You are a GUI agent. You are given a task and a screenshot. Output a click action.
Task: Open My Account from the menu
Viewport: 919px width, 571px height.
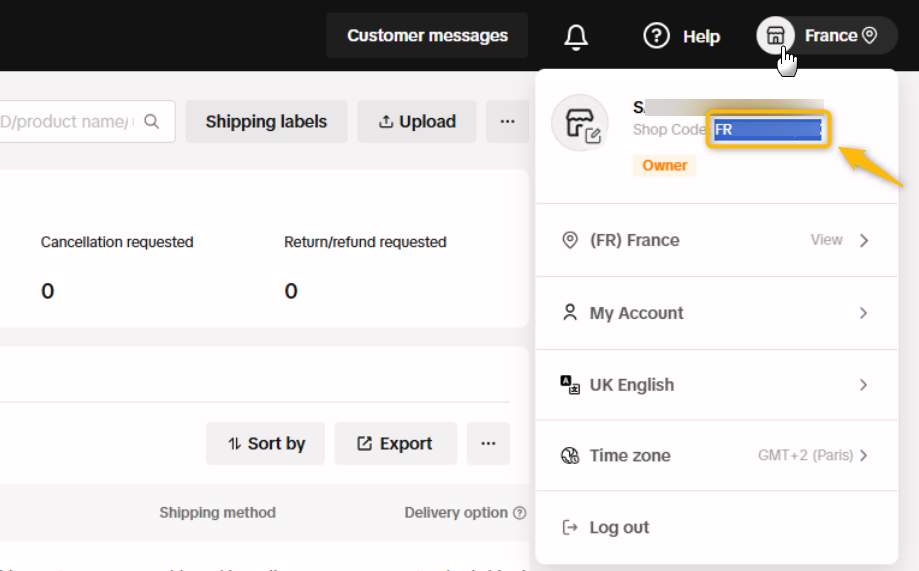pos(716,313)
